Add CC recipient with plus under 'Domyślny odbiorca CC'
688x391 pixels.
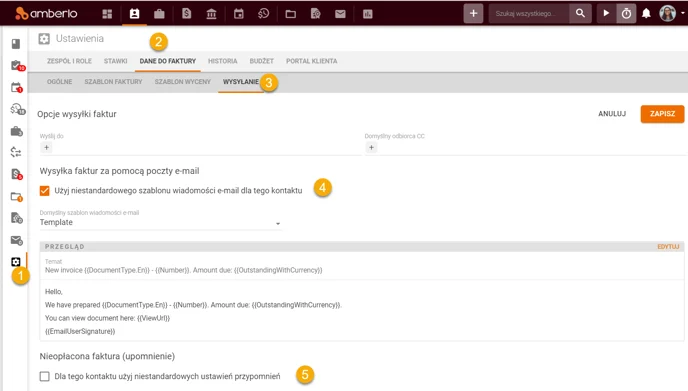point(371,147)
